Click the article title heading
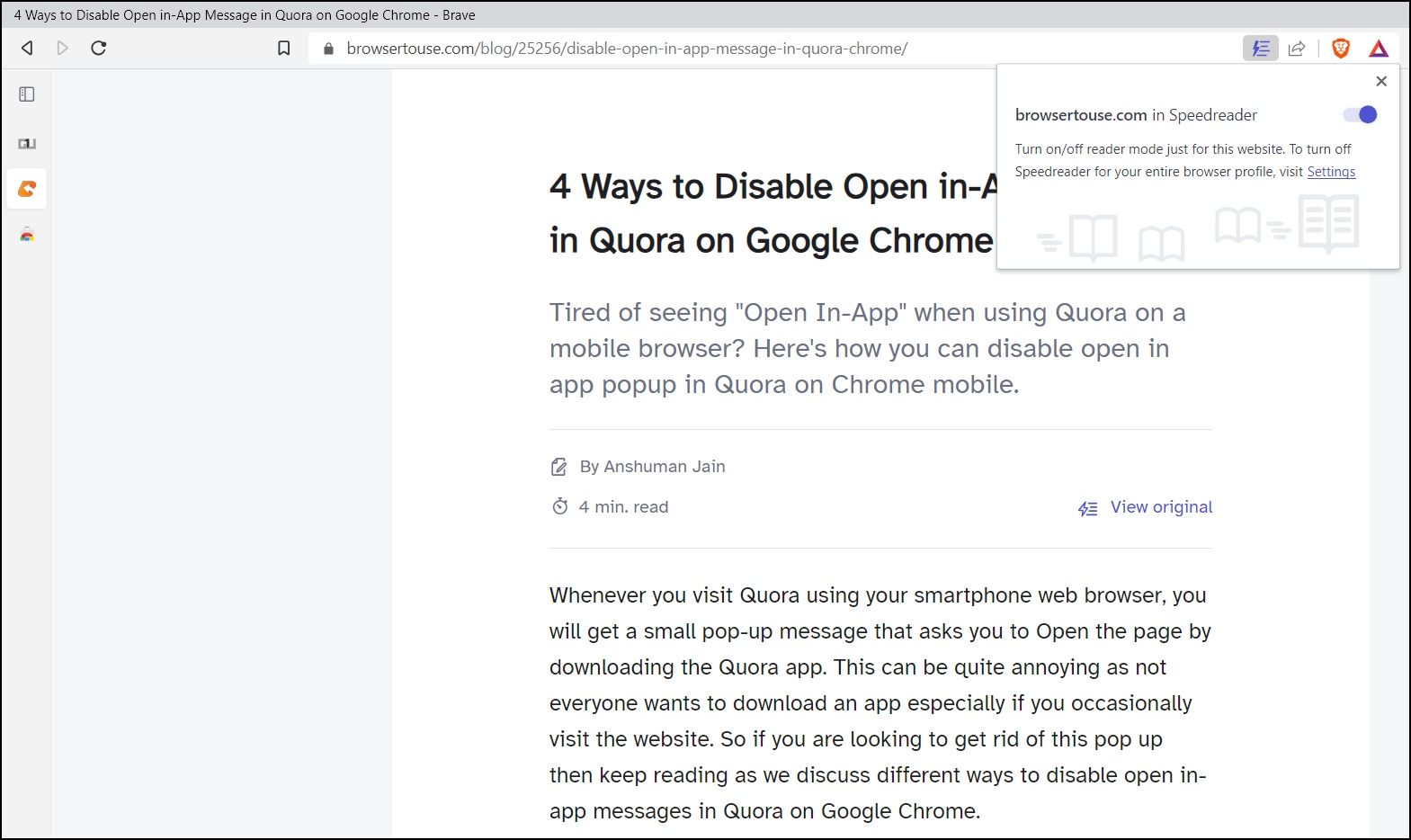This screenshot has height=840, width=1411. pyautogui.click(x=773, y=213)
